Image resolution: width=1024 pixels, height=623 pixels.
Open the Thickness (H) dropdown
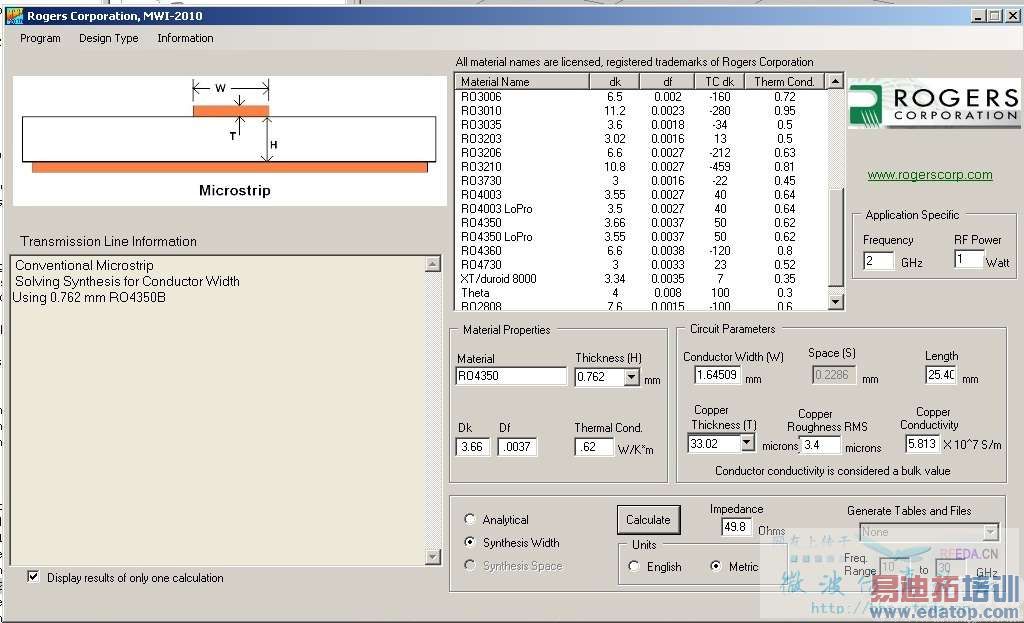point(631,377)
